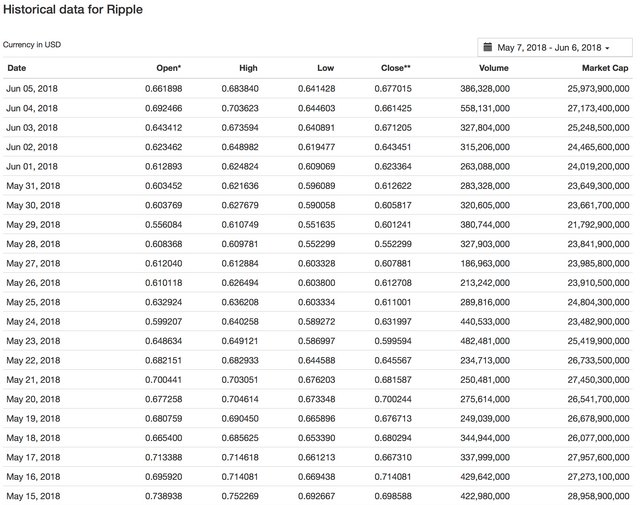Click the Historical data for Ripple heading

pos(73,9)
